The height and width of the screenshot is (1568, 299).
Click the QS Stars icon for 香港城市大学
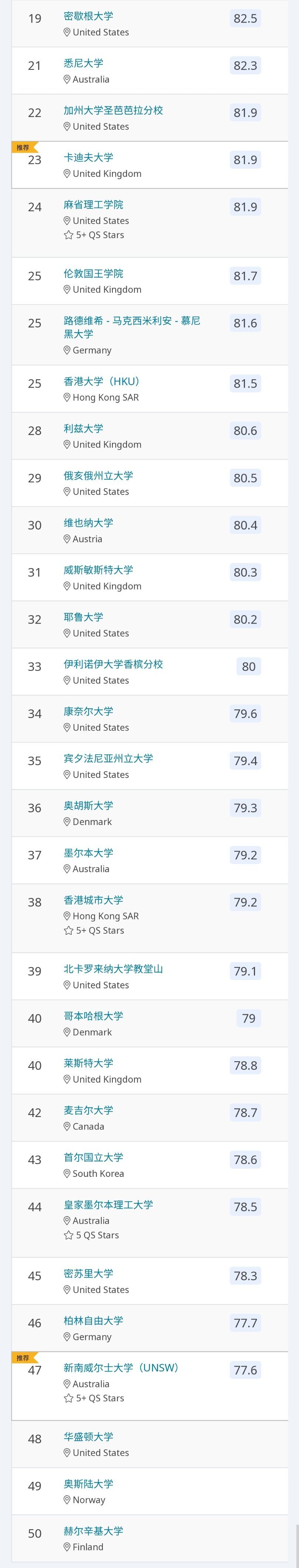point(68,931)
